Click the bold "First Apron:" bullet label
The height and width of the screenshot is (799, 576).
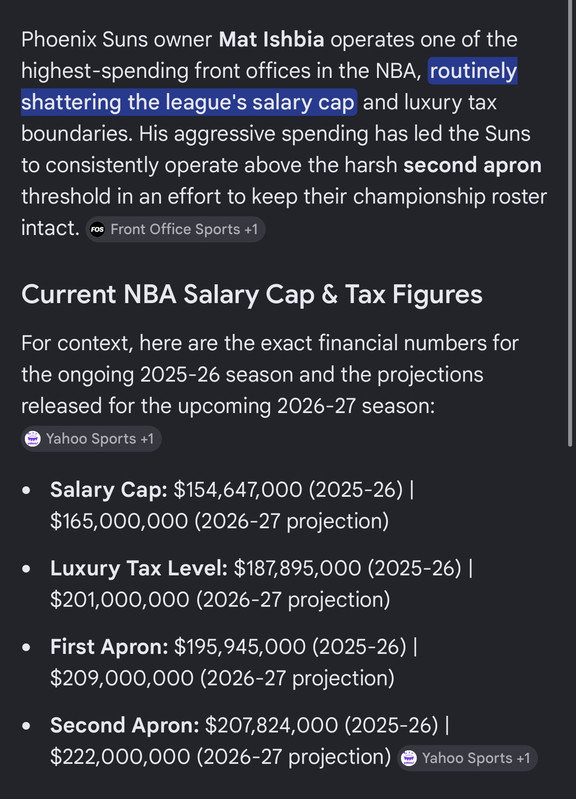coord(109,647)
